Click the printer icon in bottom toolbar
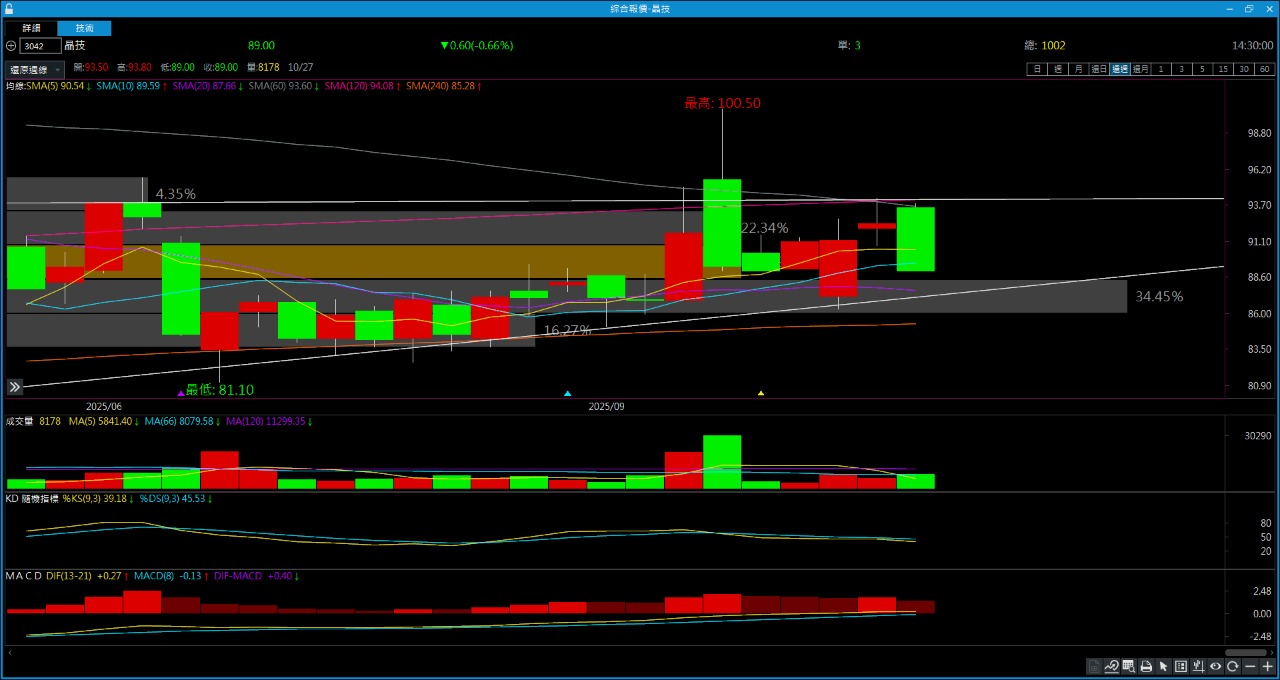 (x=1146, y=666)
